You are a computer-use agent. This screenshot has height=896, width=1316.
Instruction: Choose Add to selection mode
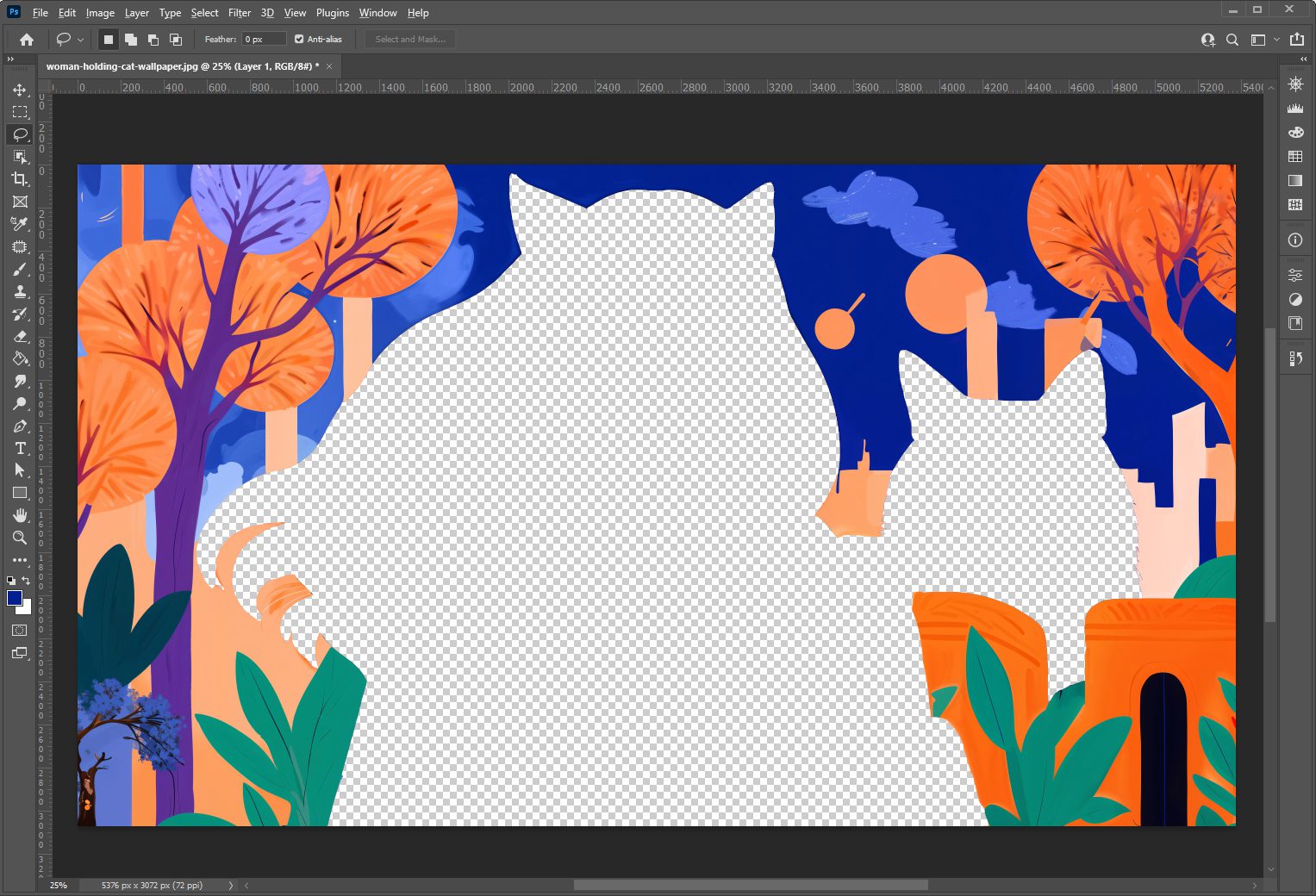tap(131, 40)
